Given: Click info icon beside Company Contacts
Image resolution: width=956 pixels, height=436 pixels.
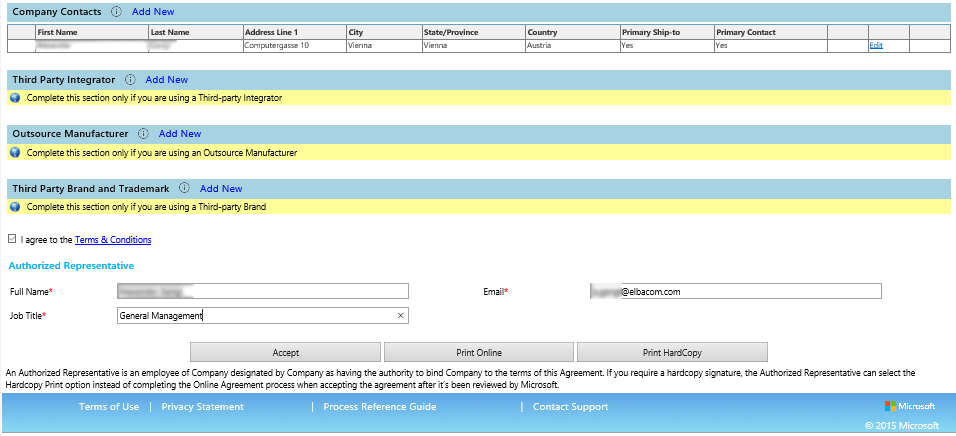Looking at the screenshot, I should (116, 12).
